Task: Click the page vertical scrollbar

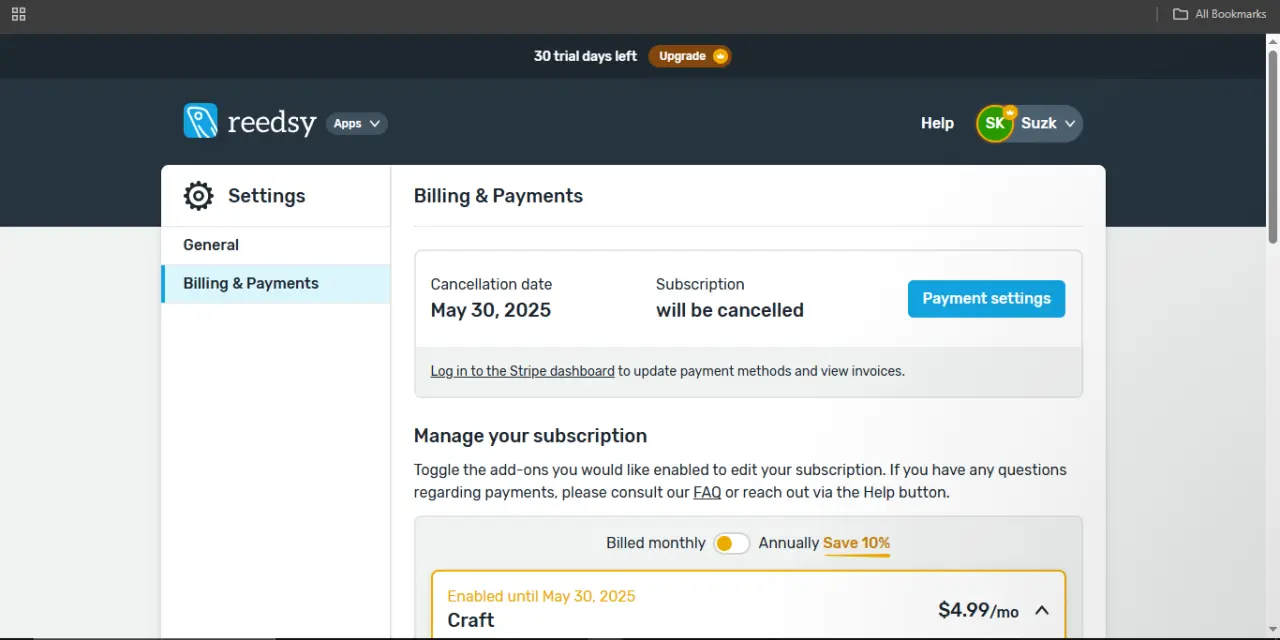Action: (1272, 146)
